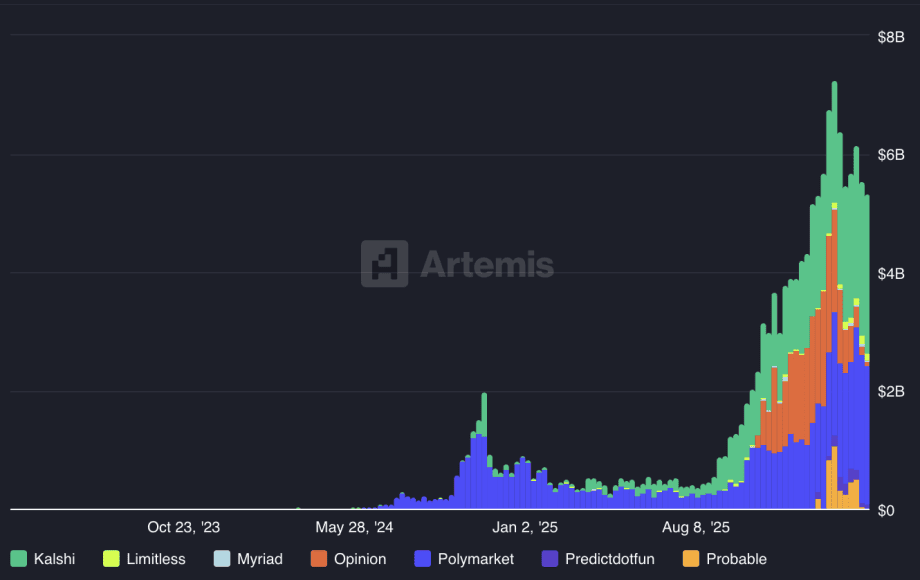Click the Artemis logo icon watermark
Viewport: 920px width, 580px height.
384,264
